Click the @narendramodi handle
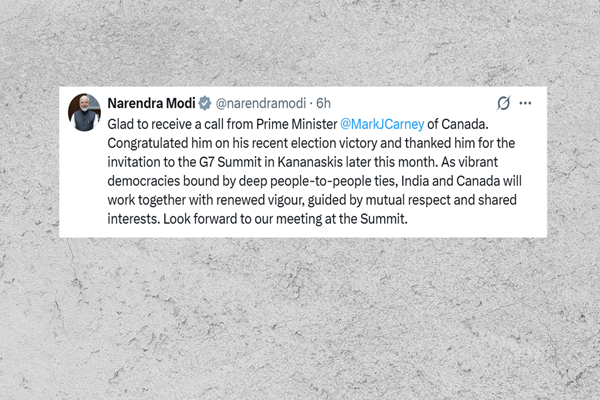Viewport: 600px width, 400px height. pos(259,103)
